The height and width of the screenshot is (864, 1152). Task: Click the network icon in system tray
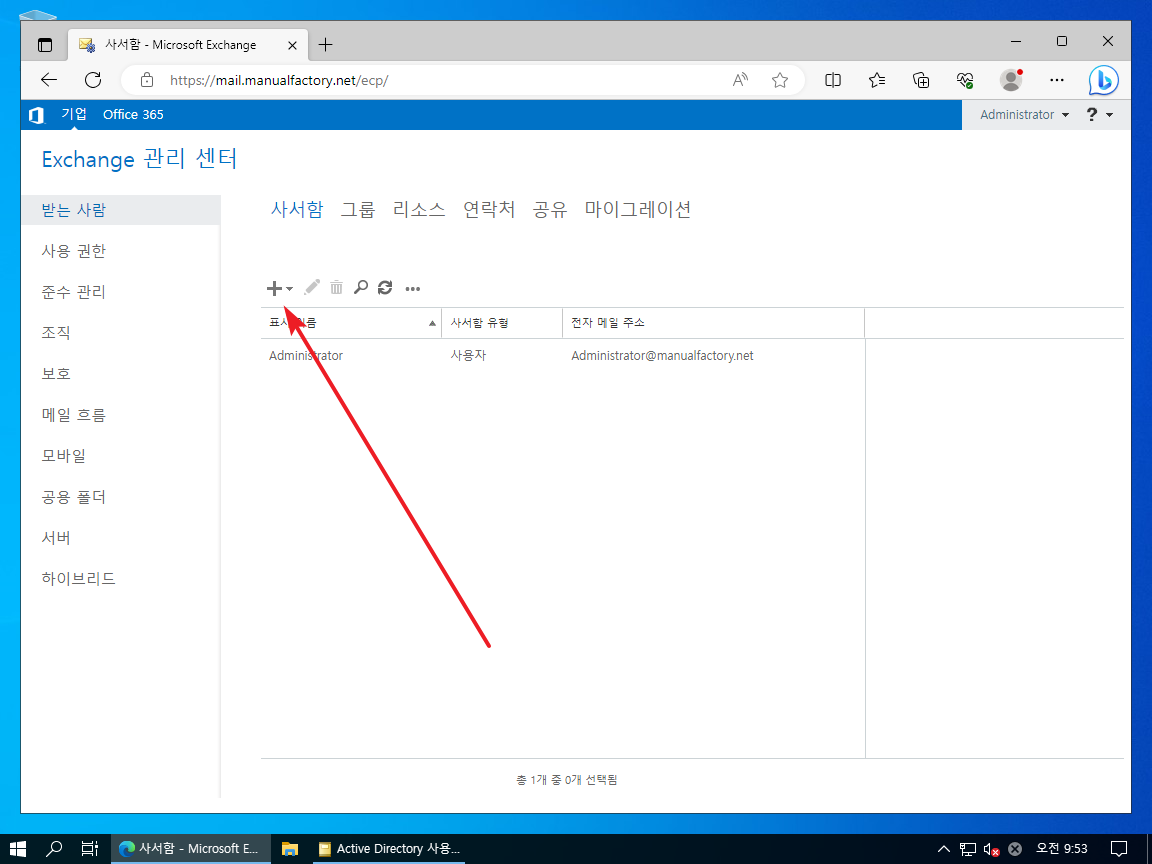[968, 849]
